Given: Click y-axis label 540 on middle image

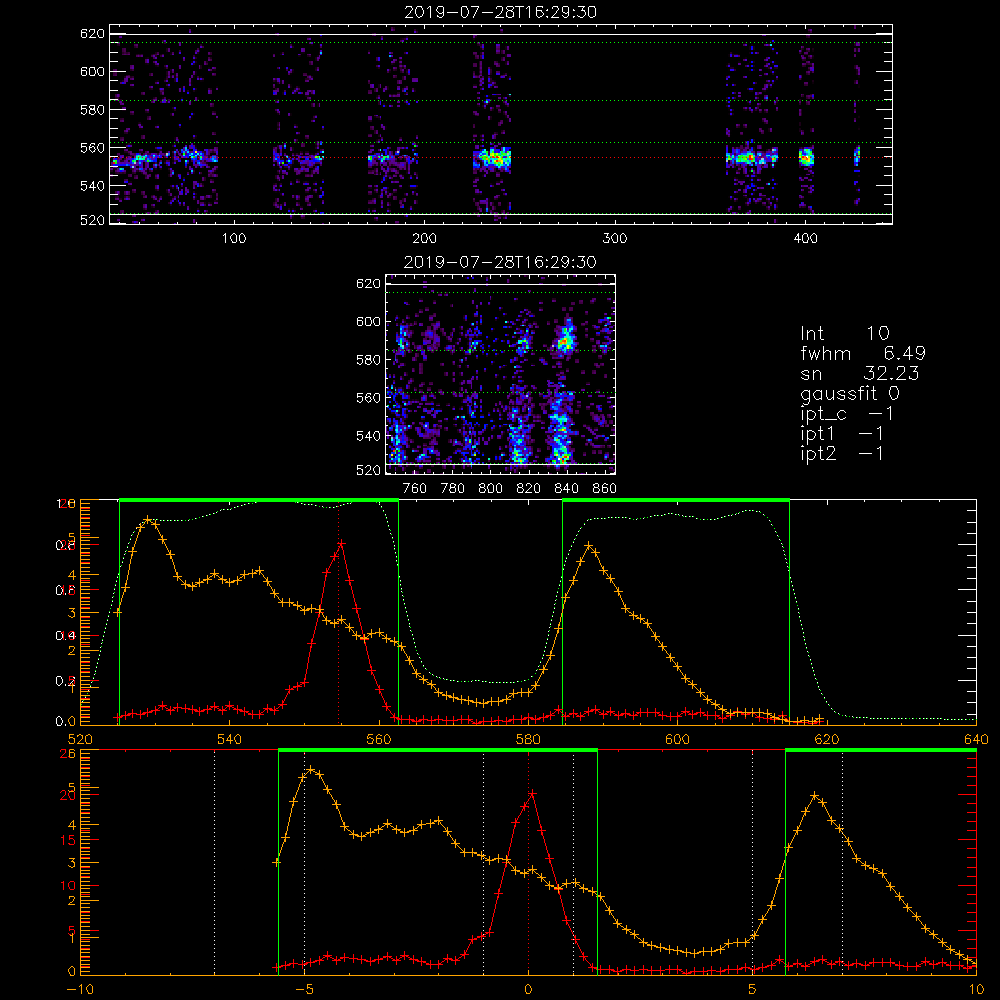Looking at the screenshot, I should 369,436.
